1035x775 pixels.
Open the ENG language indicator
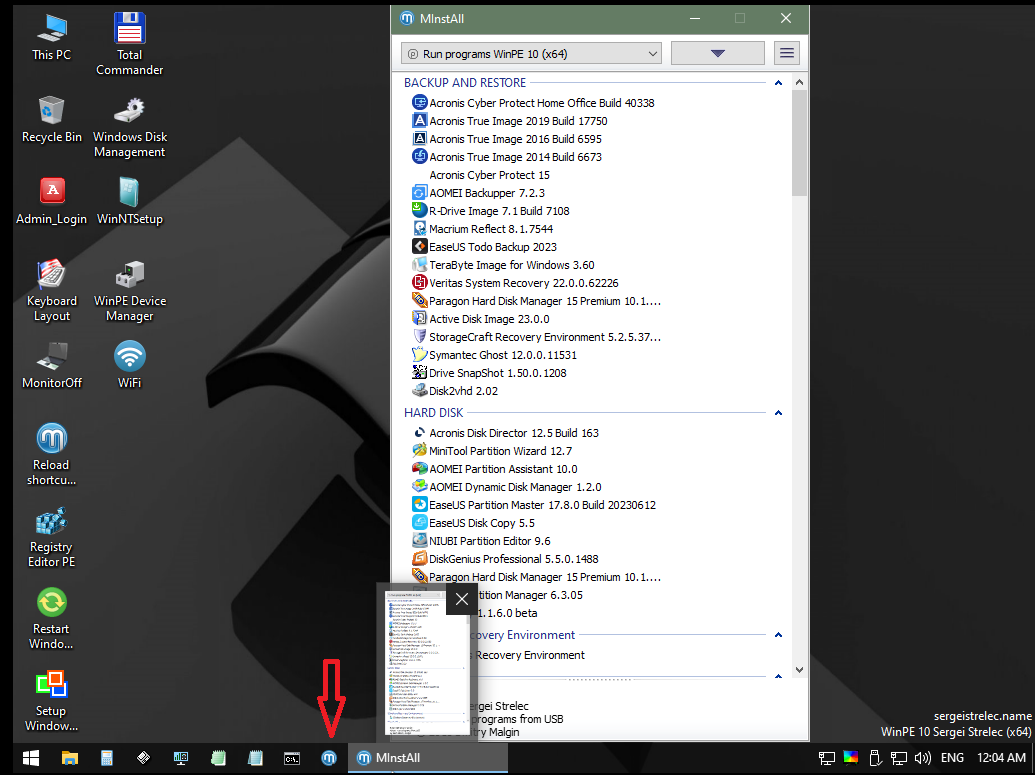tap(952, 758)
